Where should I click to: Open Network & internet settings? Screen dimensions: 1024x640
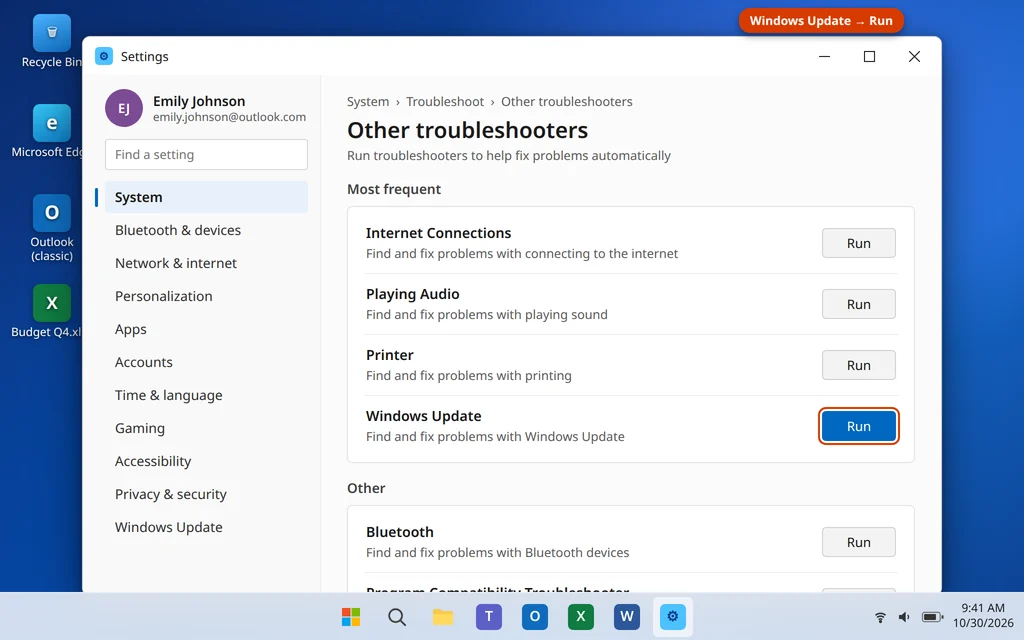click(x=206, y=263)
